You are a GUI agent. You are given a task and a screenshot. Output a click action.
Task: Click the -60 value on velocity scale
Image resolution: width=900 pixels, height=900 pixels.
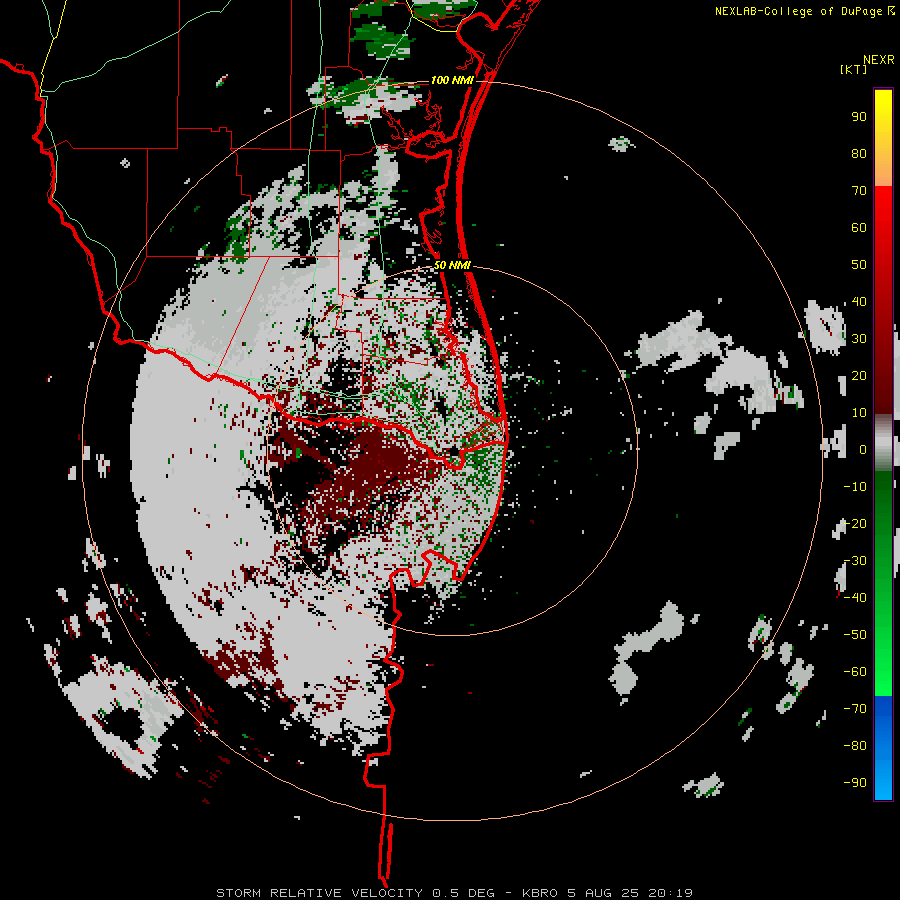[855, 672]
